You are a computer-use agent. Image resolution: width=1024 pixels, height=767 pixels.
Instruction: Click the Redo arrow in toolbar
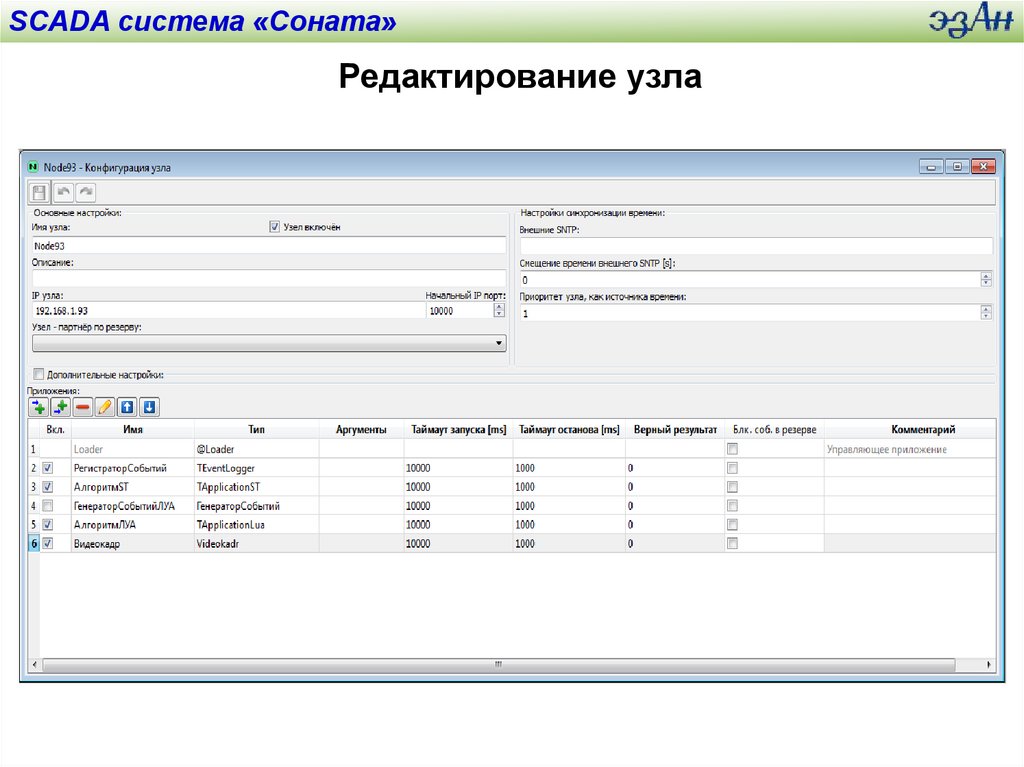point(86,191)
